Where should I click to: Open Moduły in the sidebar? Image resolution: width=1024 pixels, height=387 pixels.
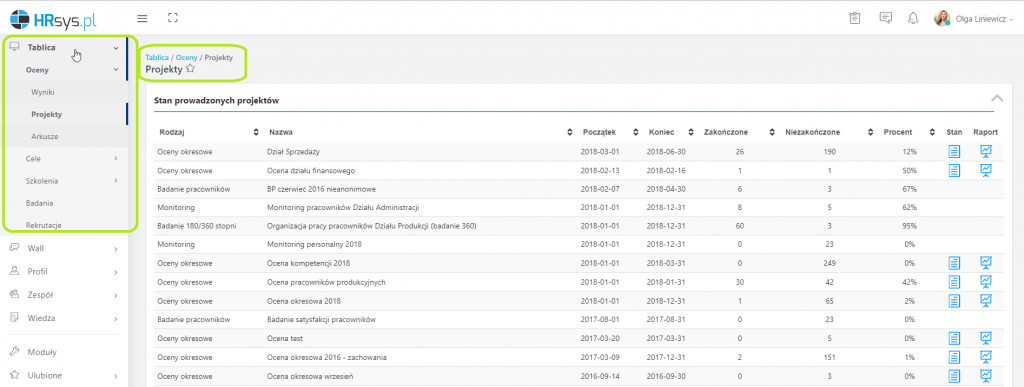(42, 352)
